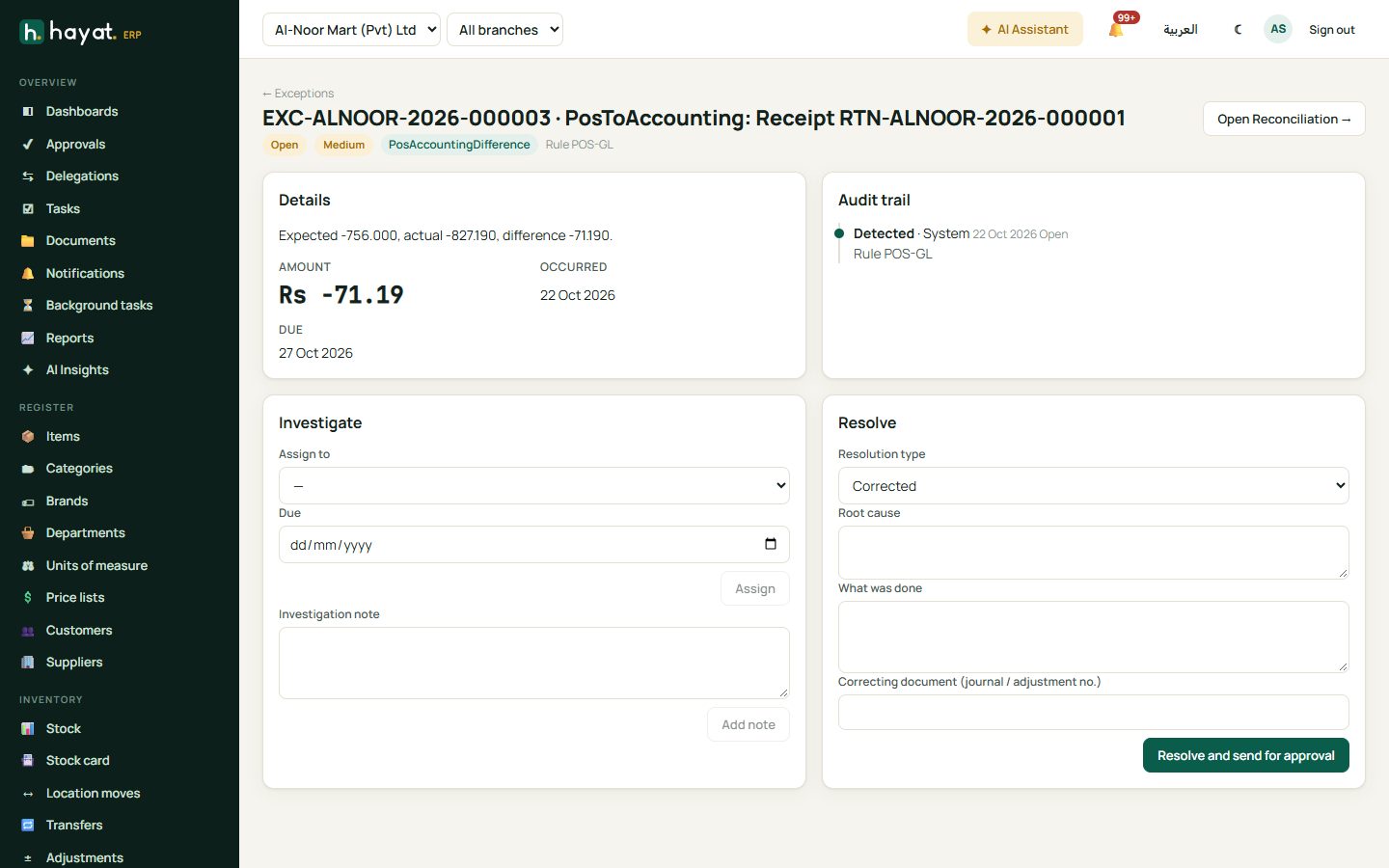This screenshot has height=868, width=1389.
Task: Navigate to Transfers in sidebar
Action: pyautogui.click(x=74, y=826)
